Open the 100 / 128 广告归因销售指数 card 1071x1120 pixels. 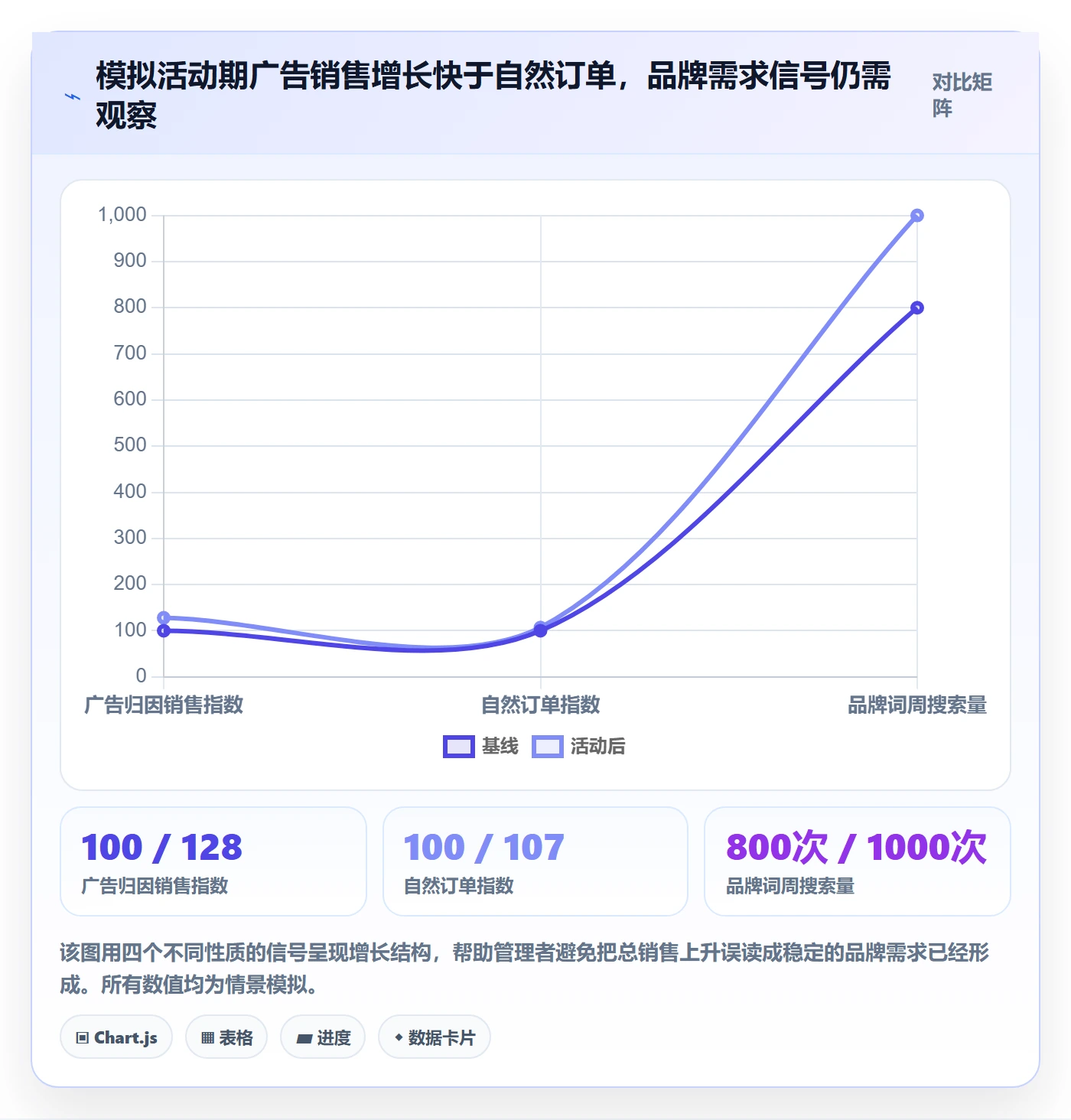(x=213, y=861)
